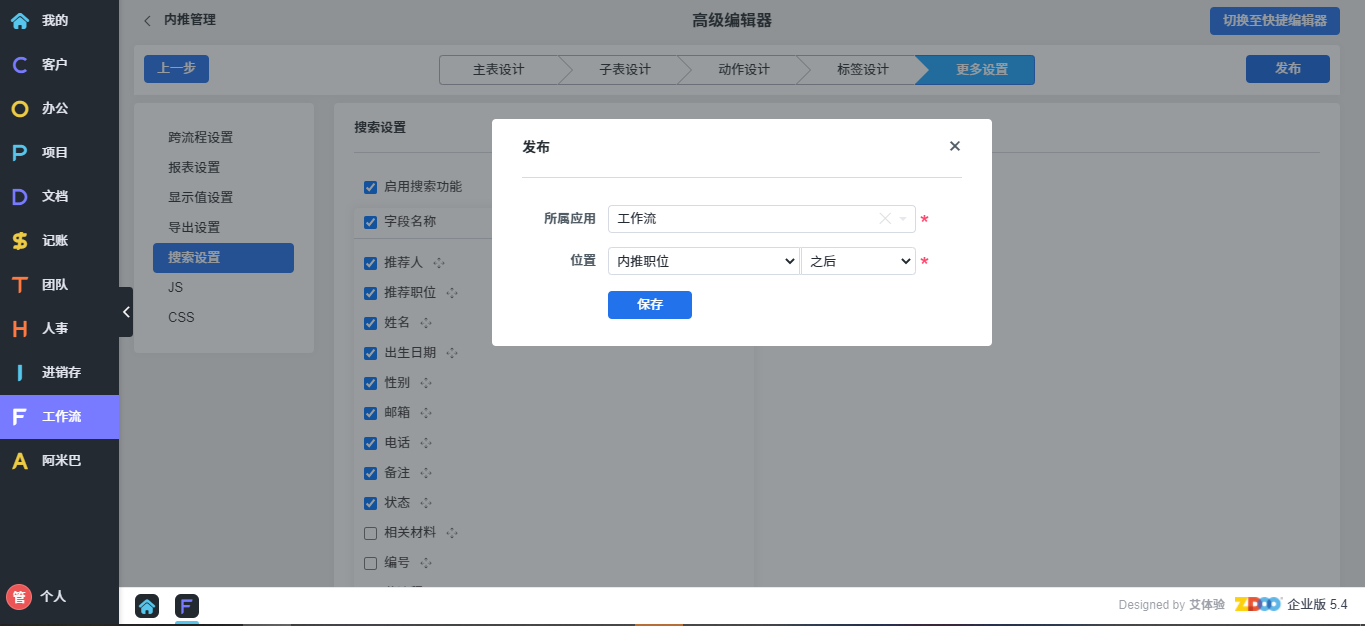Click the 我的 home icon in the sidebar
This screenshot has width=1365, height=626.
click(x=20, y=20)
